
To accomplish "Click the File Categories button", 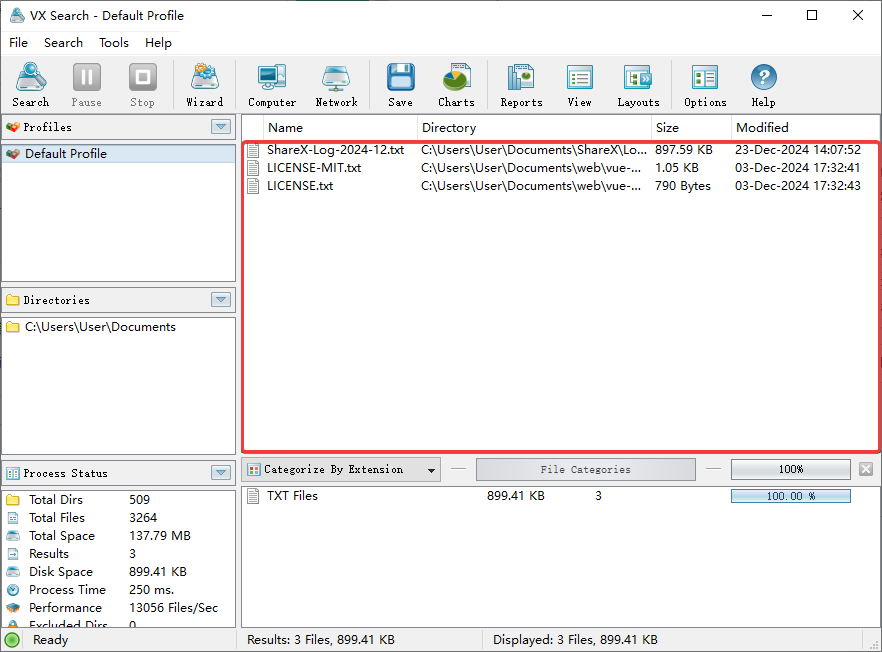I will tap(585, 469).
